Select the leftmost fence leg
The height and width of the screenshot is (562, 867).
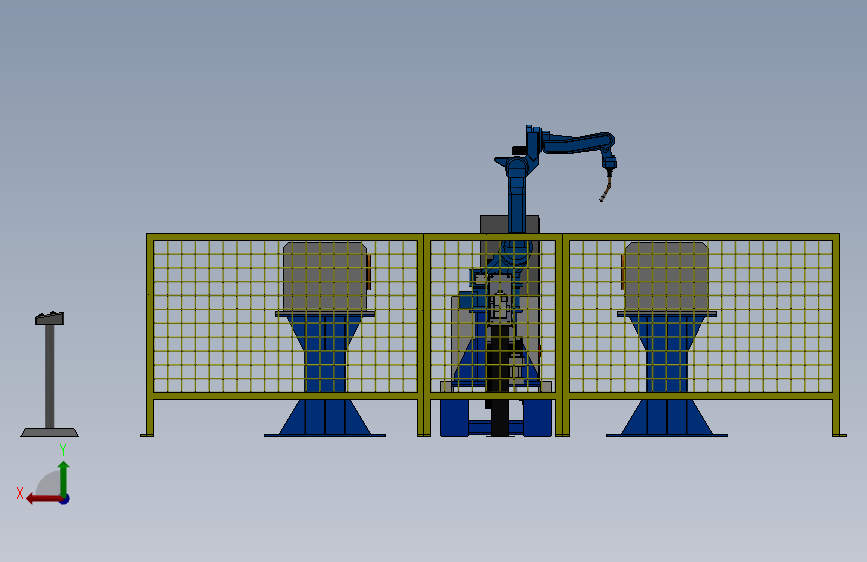coord(149,418)
